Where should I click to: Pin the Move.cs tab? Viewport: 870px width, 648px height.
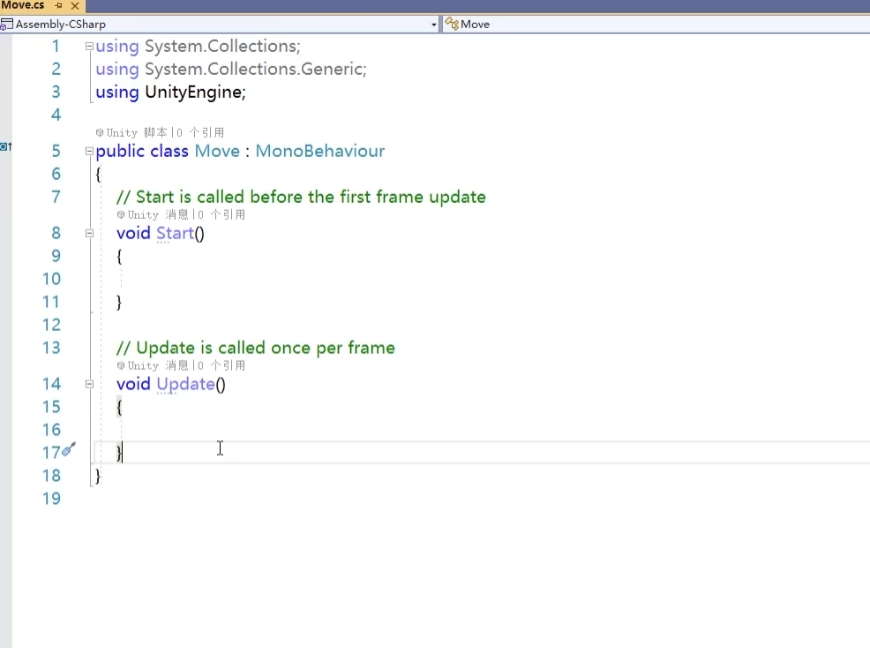coord(59,6)
